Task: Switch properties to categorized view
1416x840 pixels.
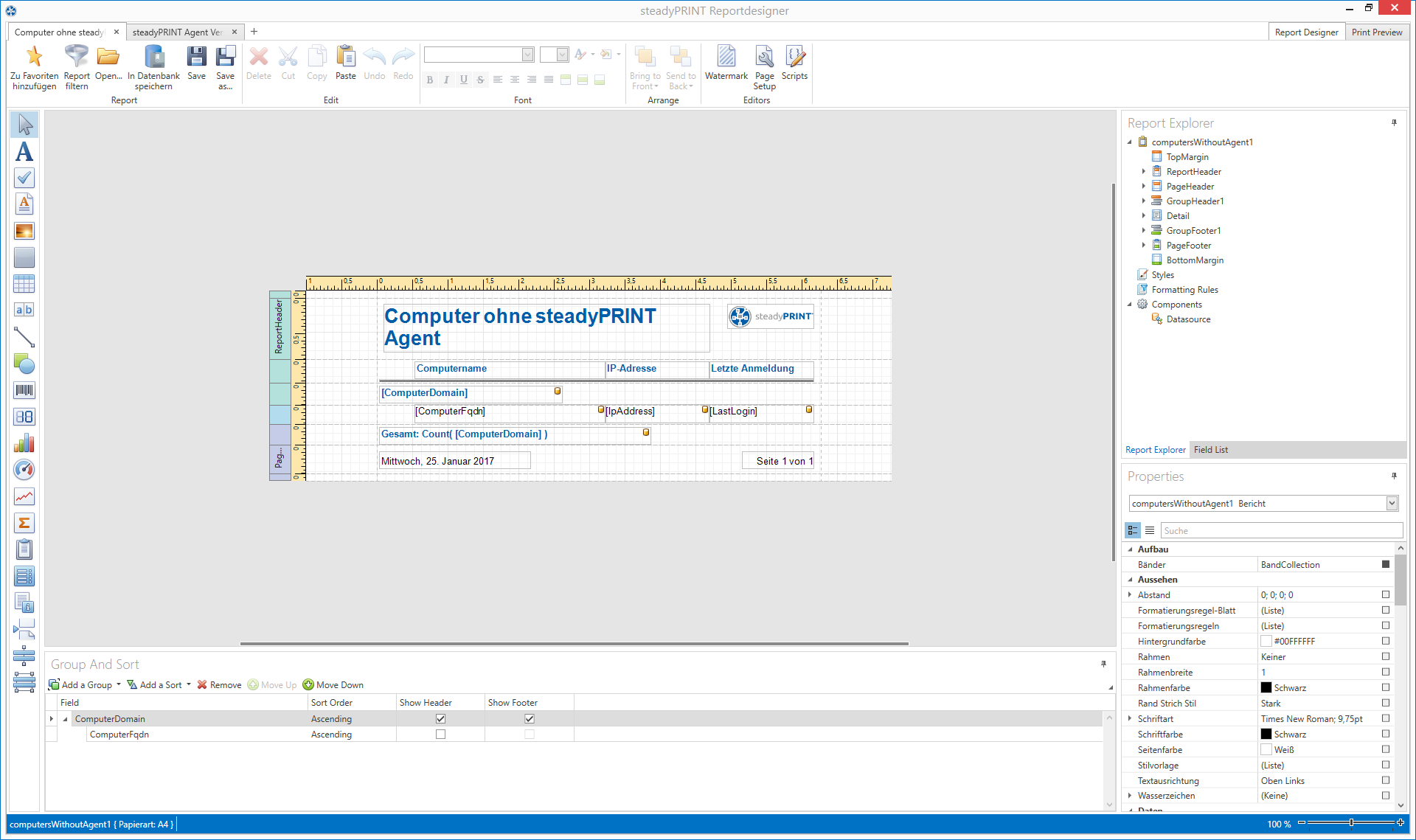Action: pyautogui.click(x=1133, y=530)
